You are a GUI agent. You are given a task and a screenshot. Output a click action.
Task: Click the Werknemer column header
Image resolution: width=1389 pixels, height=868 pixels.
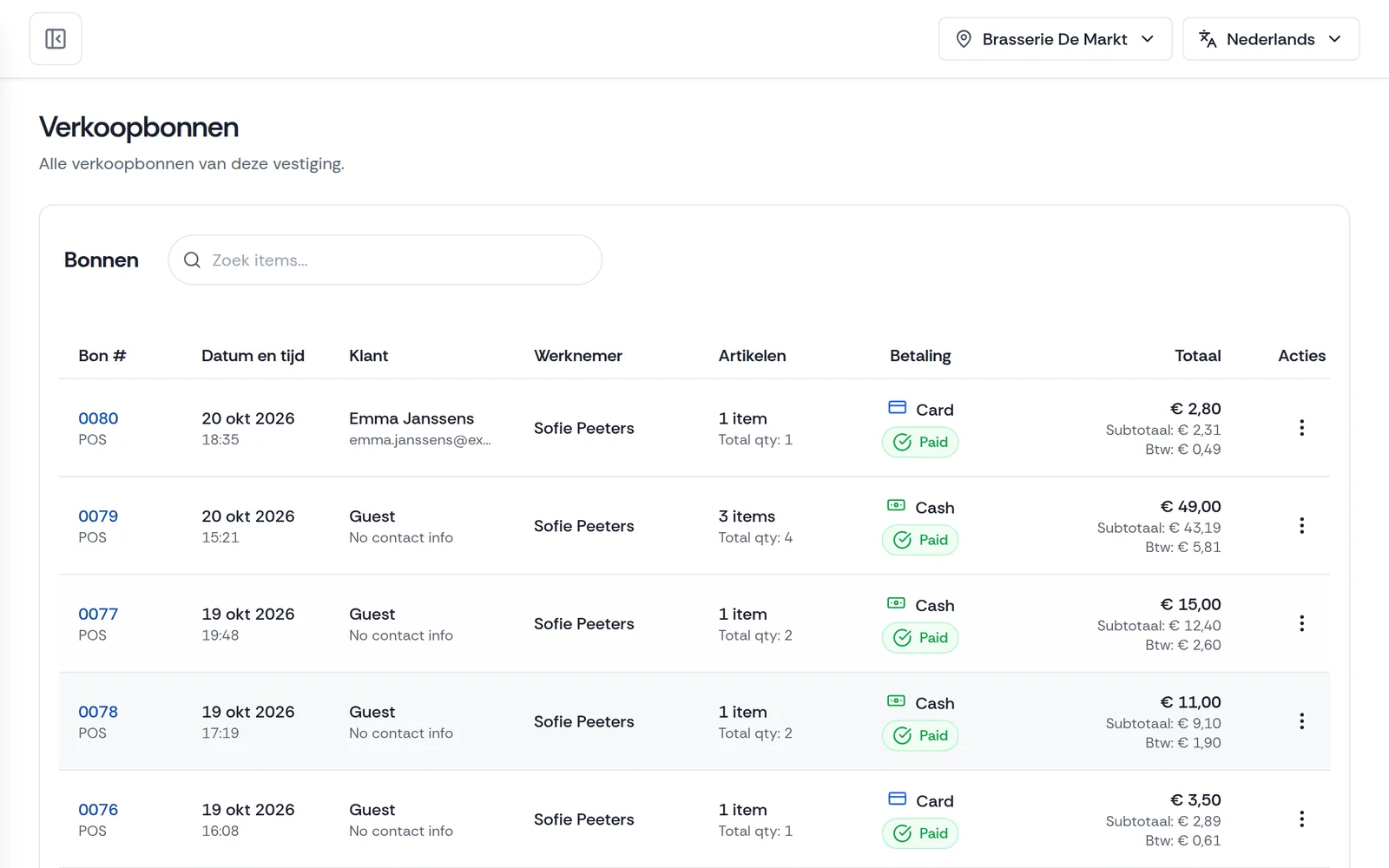coord(578,356)
